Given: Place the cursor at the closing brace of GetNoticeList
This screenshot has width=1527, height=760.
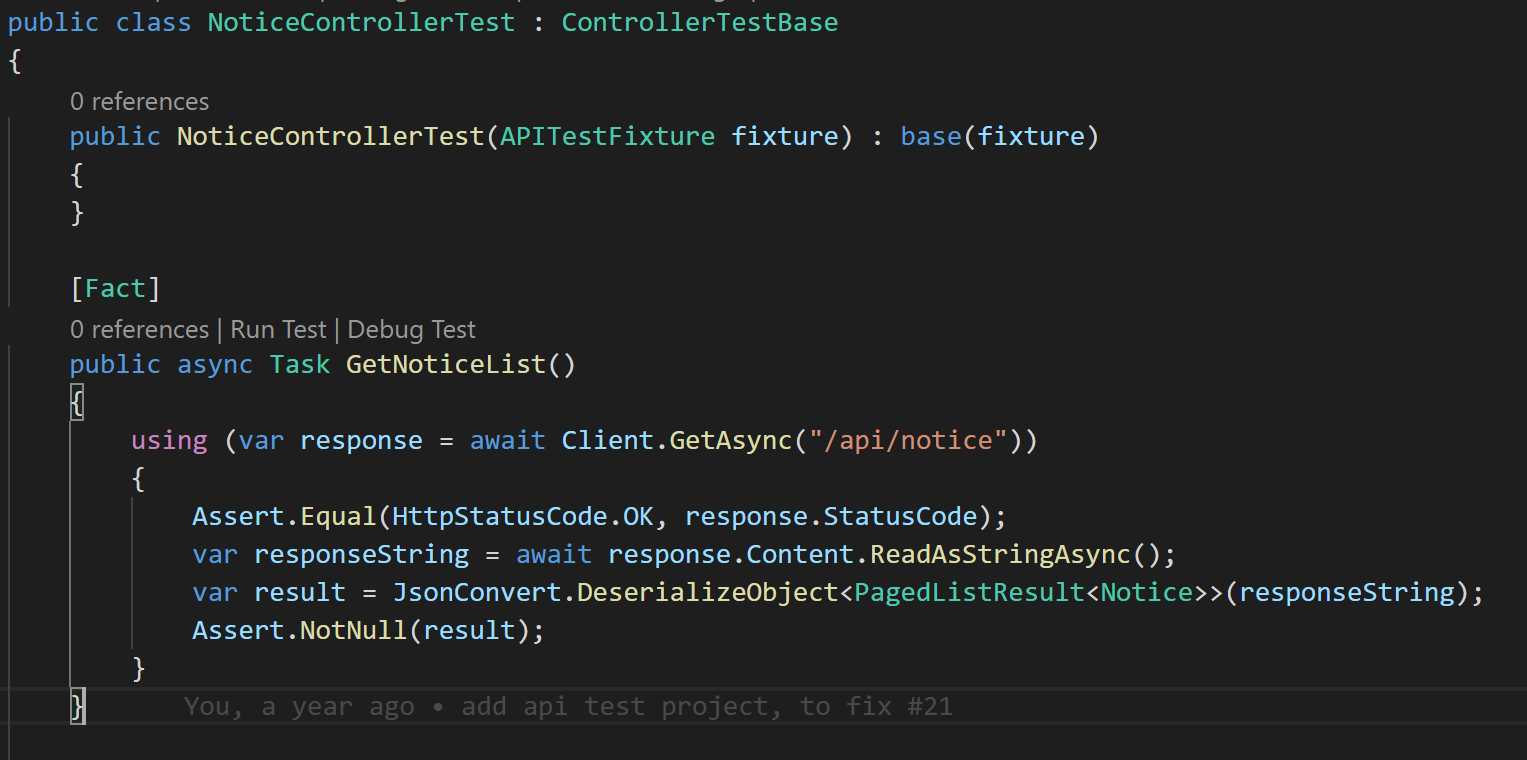Looking at the screenshot, I should [78, 707].
